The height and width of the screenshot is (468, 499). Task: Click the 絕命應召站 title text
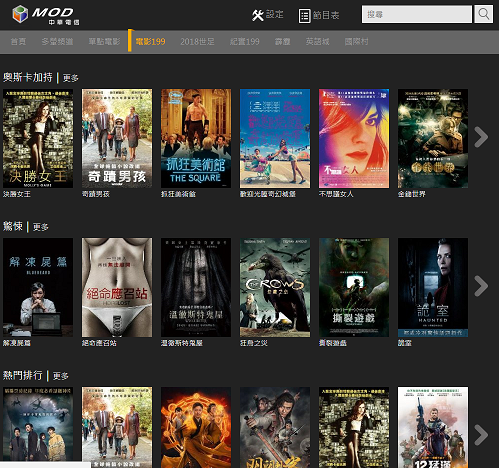[x=99, y=343]
